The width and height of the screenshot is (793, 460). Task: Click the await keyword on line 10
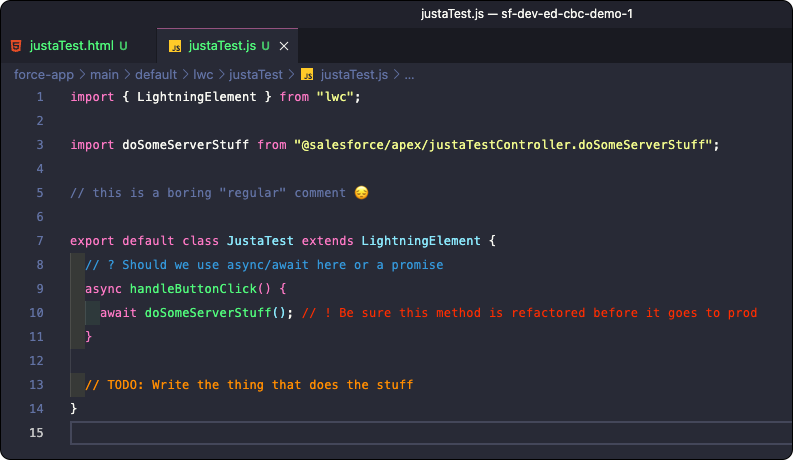coord(118,312)
